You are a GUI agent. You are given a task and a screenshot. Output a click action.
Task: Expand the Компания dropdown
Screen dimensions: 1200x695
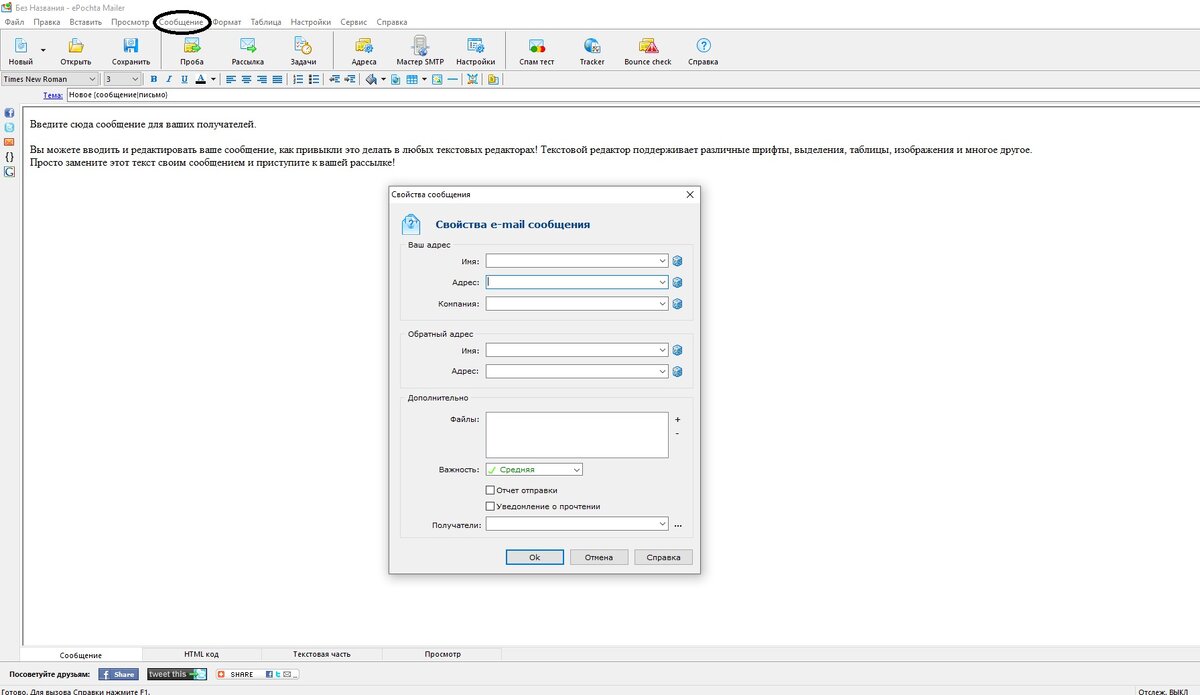[x=662, y=304]
